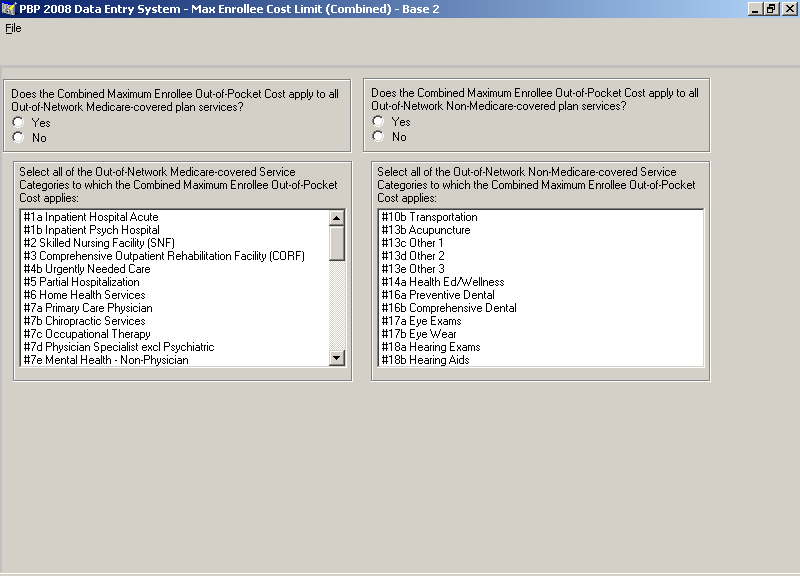
Task: Select #4b Urgently Needed Care
Action: click(176, 269)
